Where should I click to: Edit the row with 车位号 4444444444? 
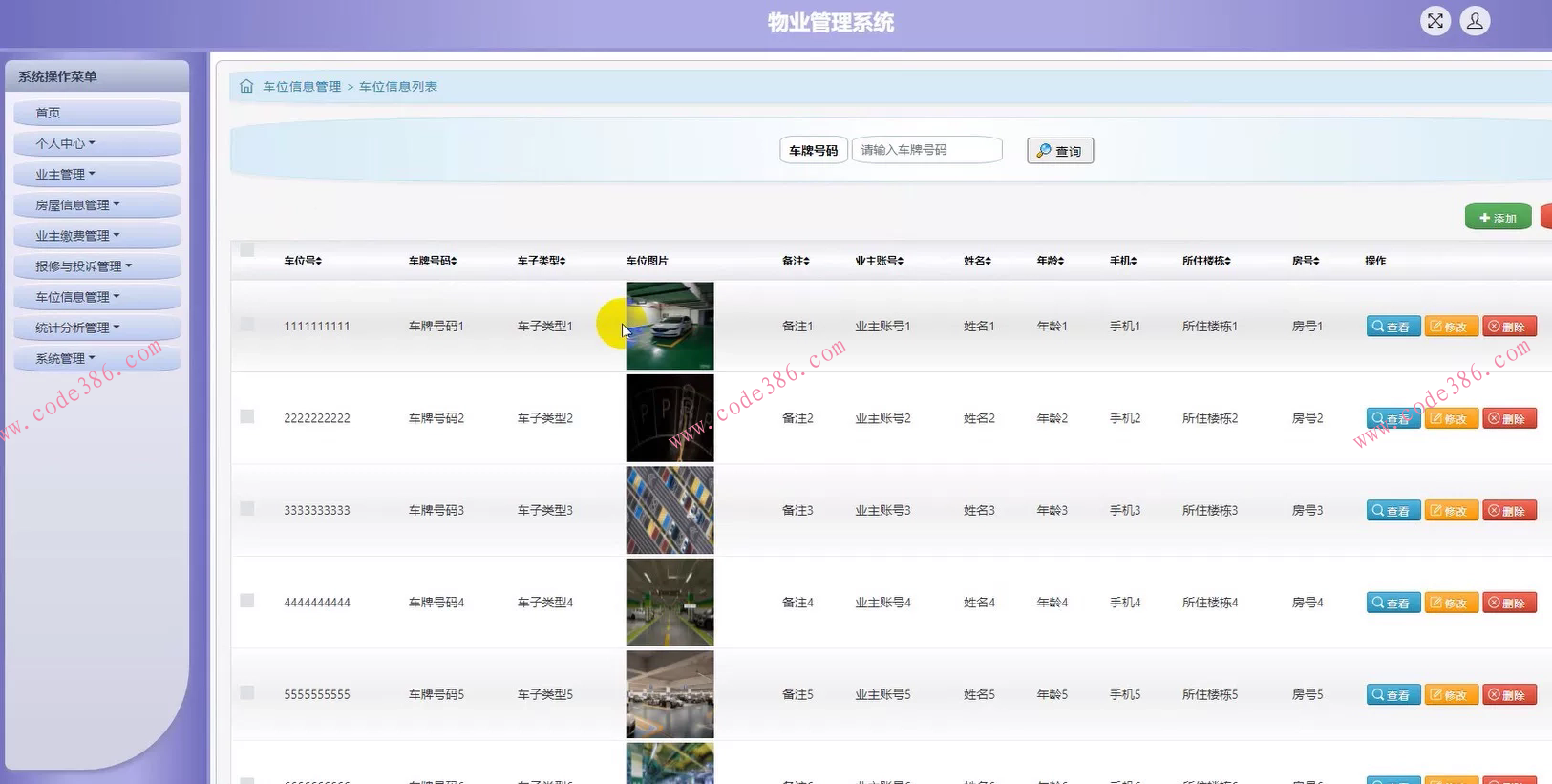[x=1452, y=603]
